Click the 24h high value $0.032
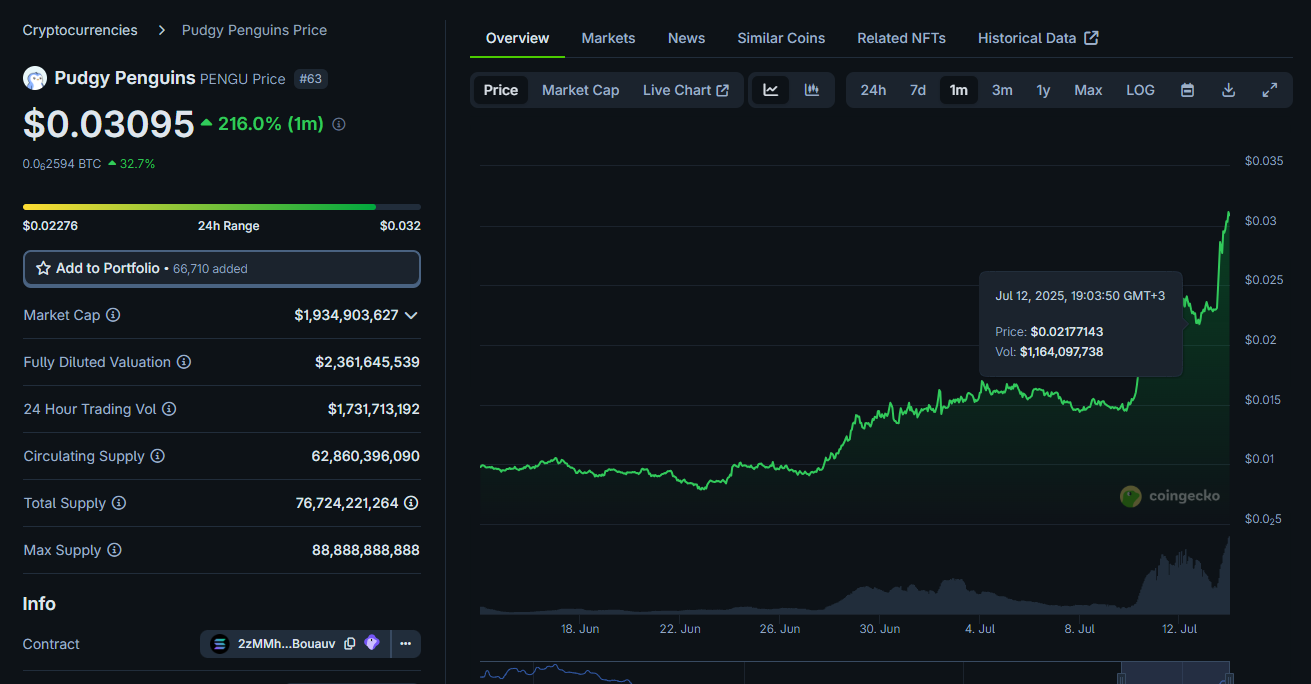This screenshot has width=1311, height=684. coord(400,226)
